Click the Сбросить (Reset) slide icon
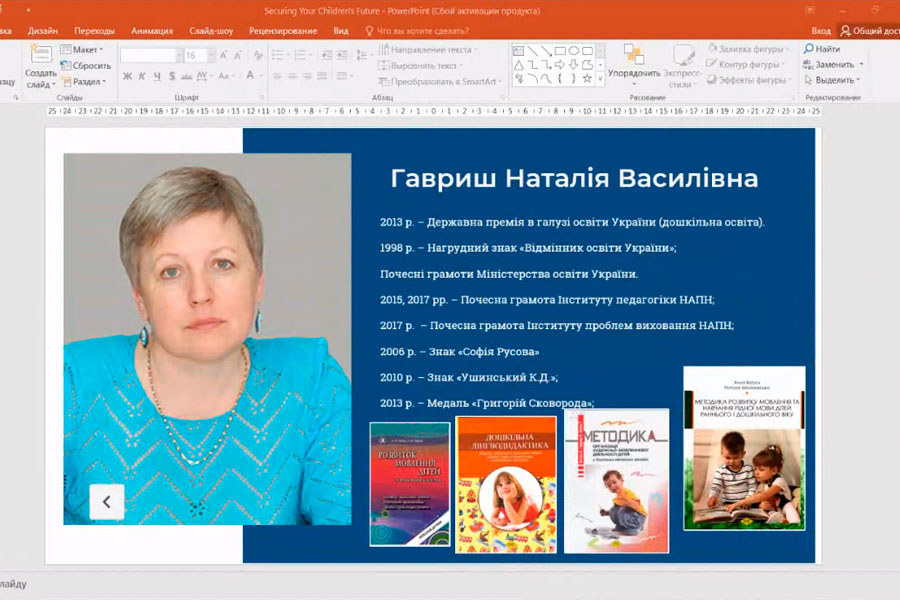This screenshot has width=900, height=600. coord(86,65)
